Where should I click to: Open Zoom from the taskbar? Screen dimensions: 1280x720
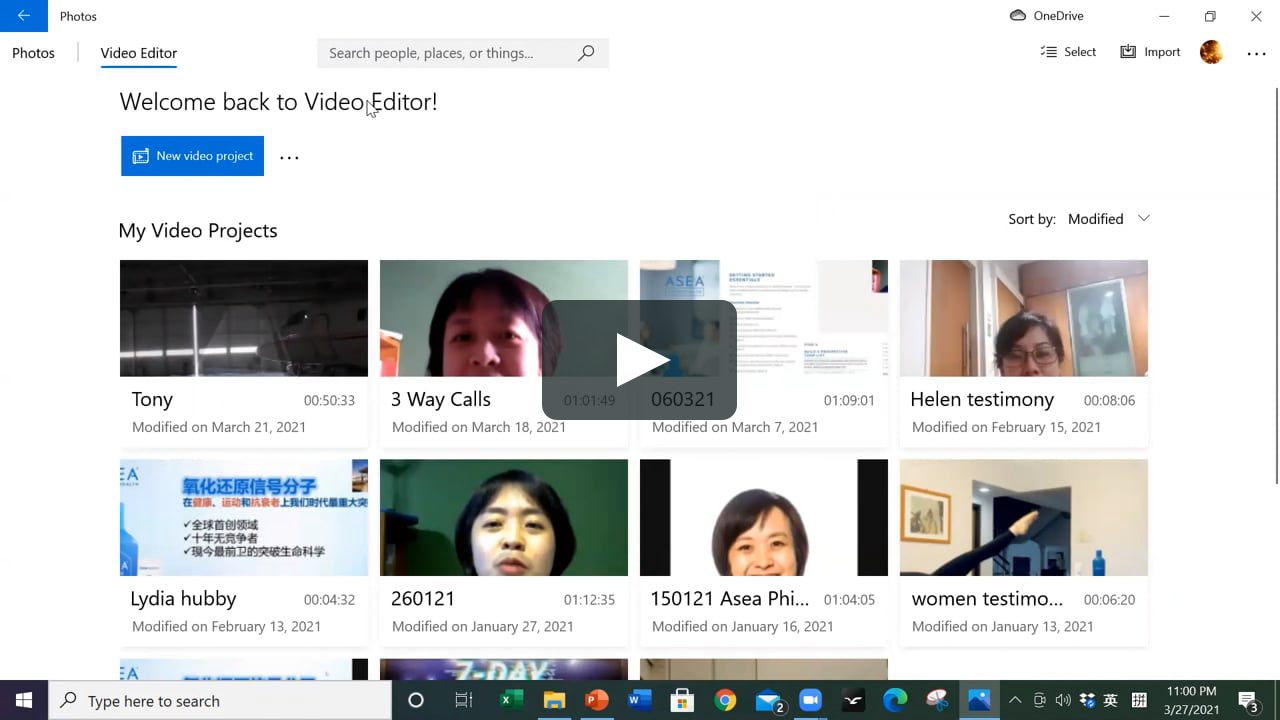coord(810,700)
